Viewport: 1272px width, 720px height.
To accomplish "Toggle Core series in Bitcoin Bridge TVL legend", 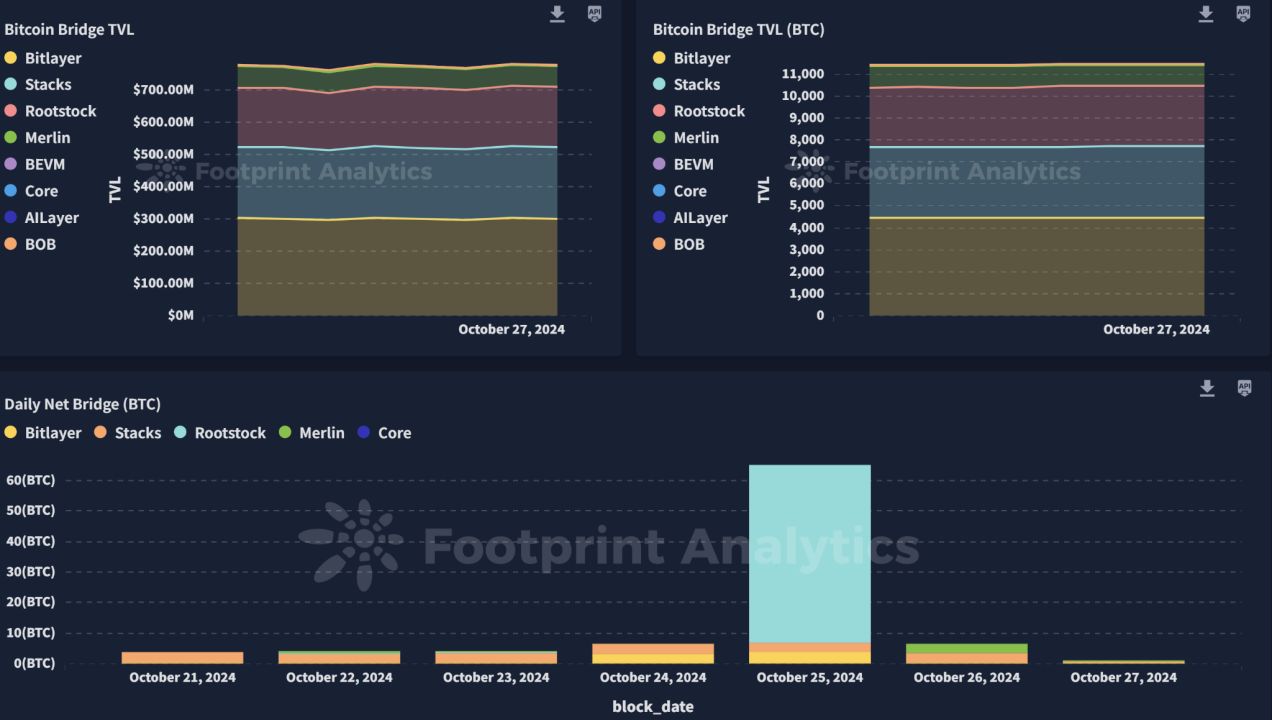I will [x=41, y=191].
